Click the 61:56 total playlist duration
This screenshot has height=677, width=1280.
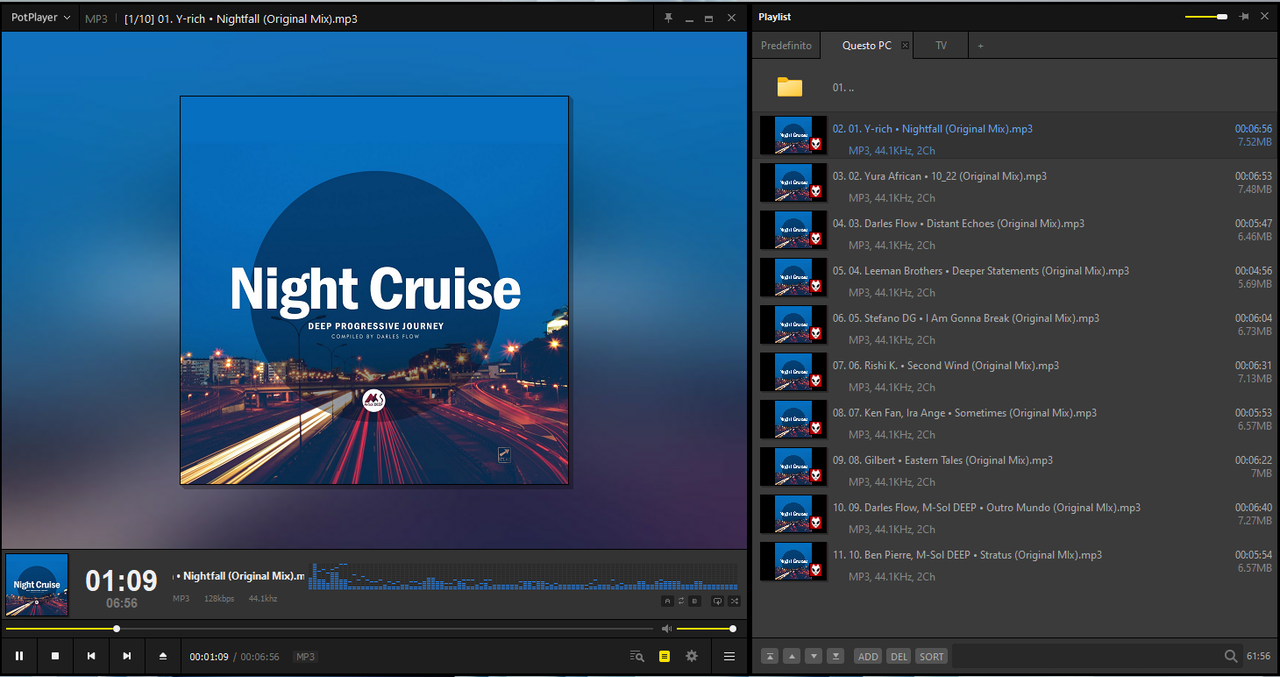1258,656
